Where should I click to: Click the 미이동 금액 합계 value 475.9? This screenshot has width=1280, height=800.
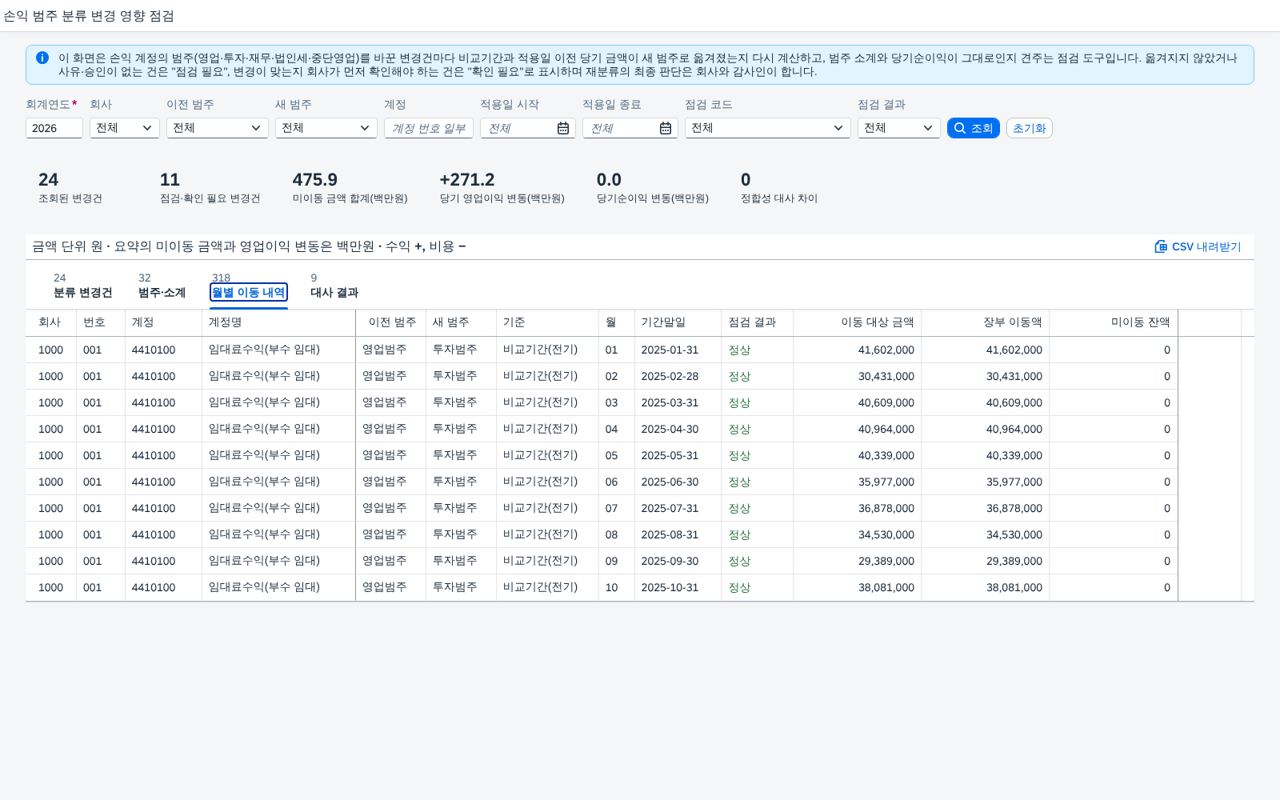point(315,180)
